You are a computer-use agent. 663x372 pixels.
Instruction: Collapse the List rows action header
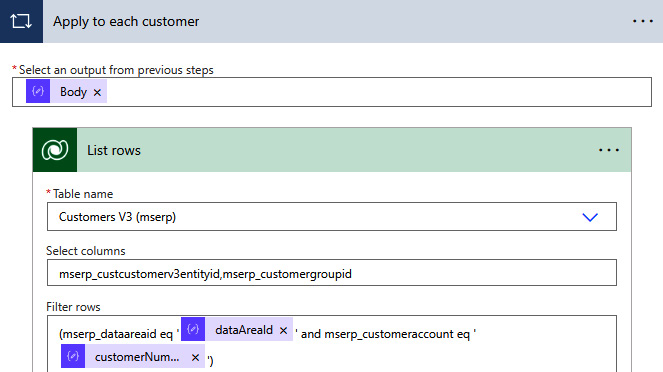pos(332,150)
